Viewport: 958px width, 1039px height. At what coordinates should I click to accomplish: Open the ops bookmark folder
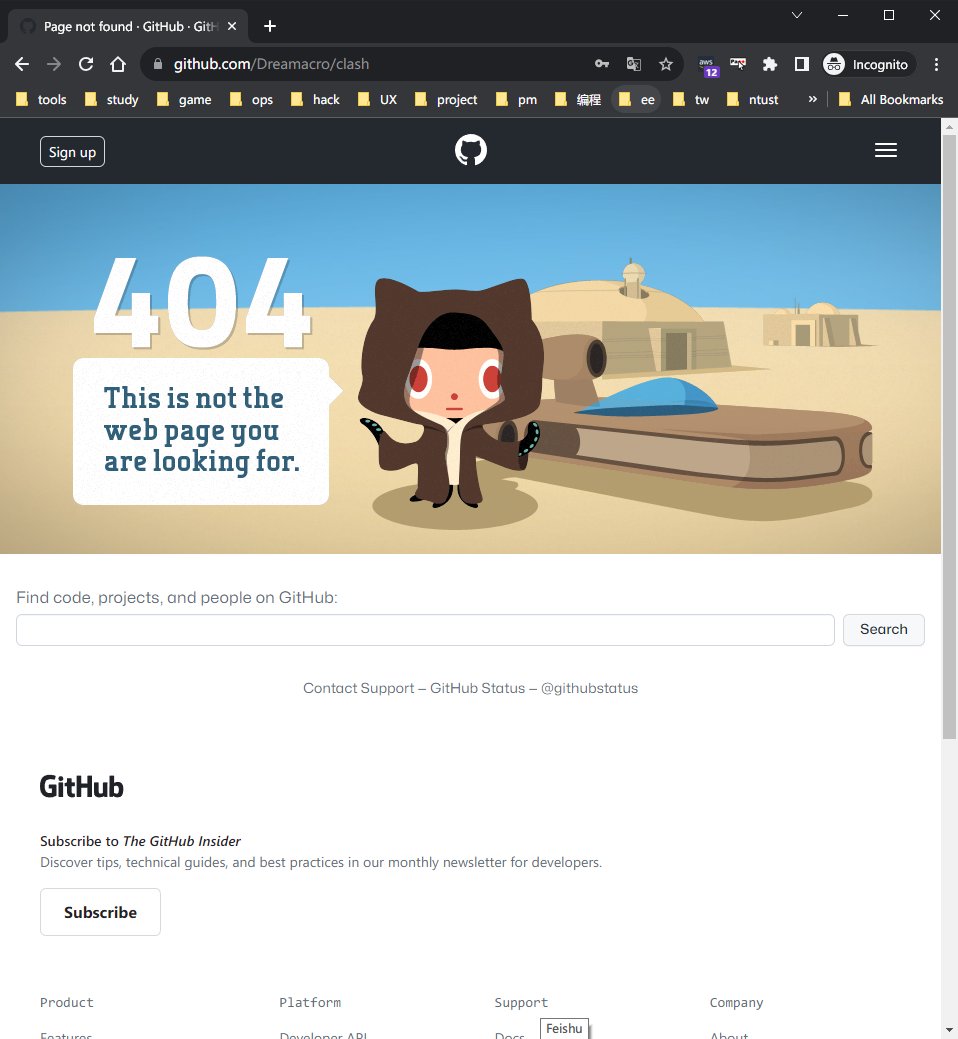251,99
